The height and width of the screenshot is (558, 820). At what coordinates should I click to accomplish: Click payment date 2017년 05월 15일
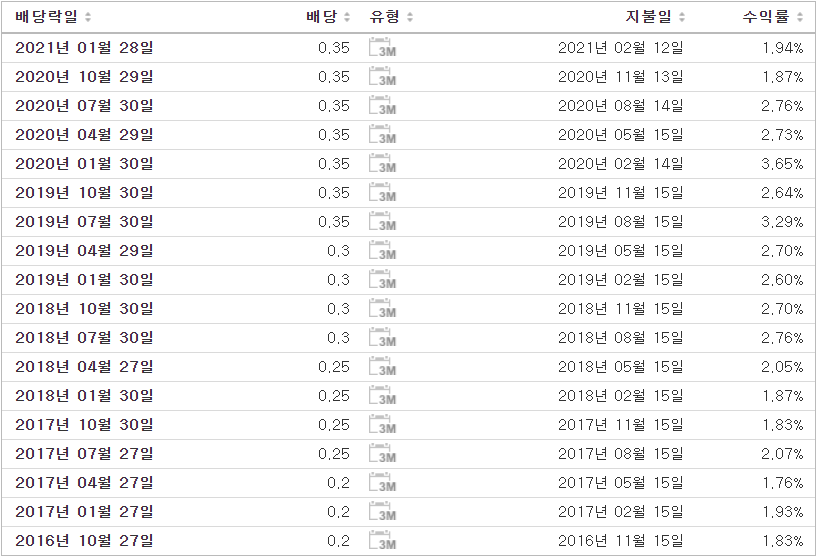pyautogui.click(x=621, y=483)
